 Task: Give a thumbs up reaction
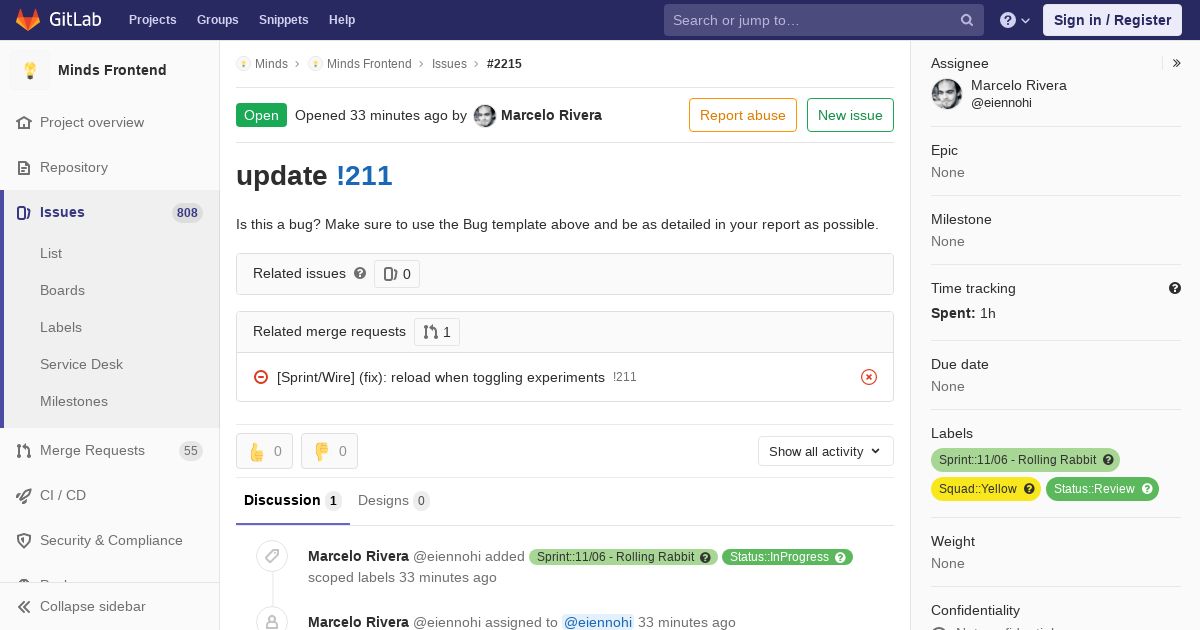pos(265,451)
